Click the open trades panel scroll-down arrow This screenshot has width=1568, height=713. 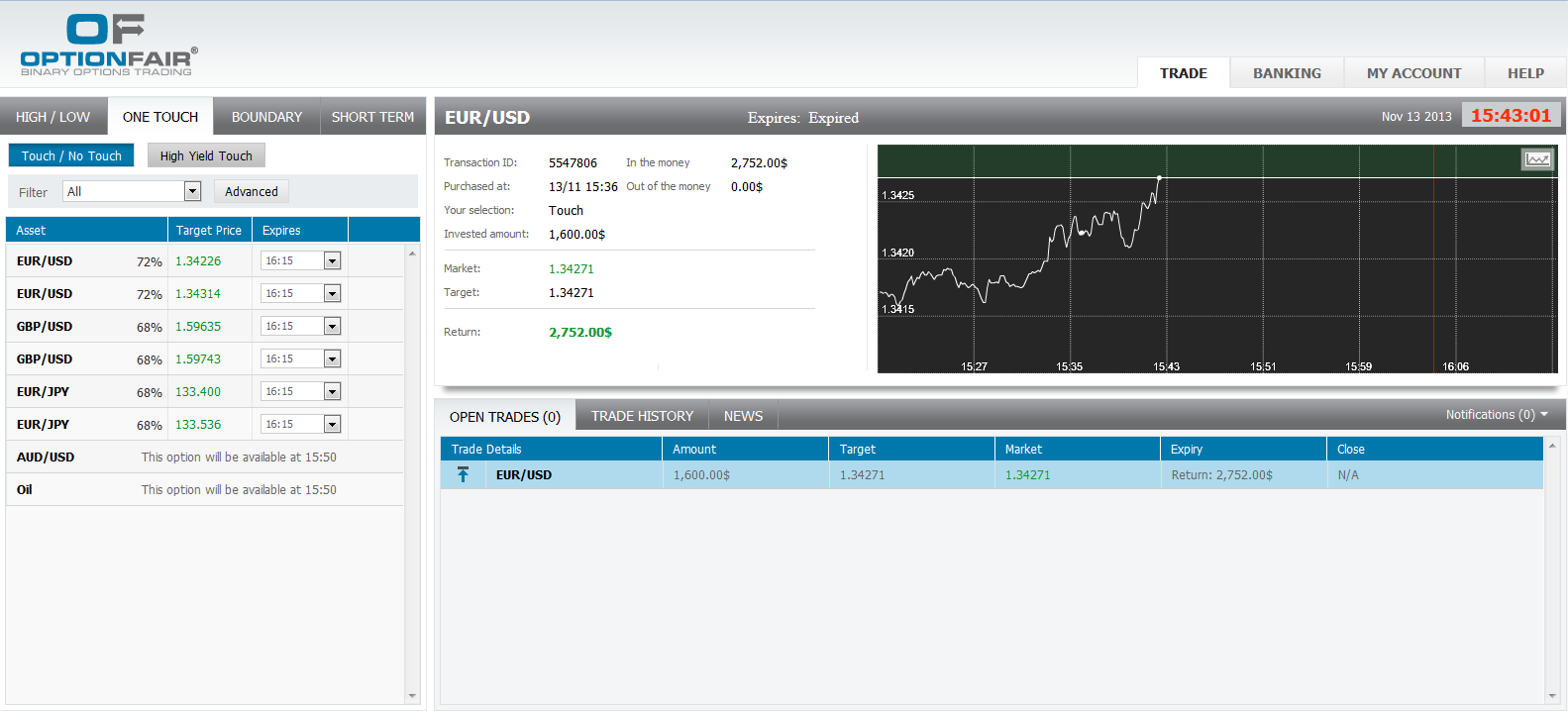[1552, 696]
